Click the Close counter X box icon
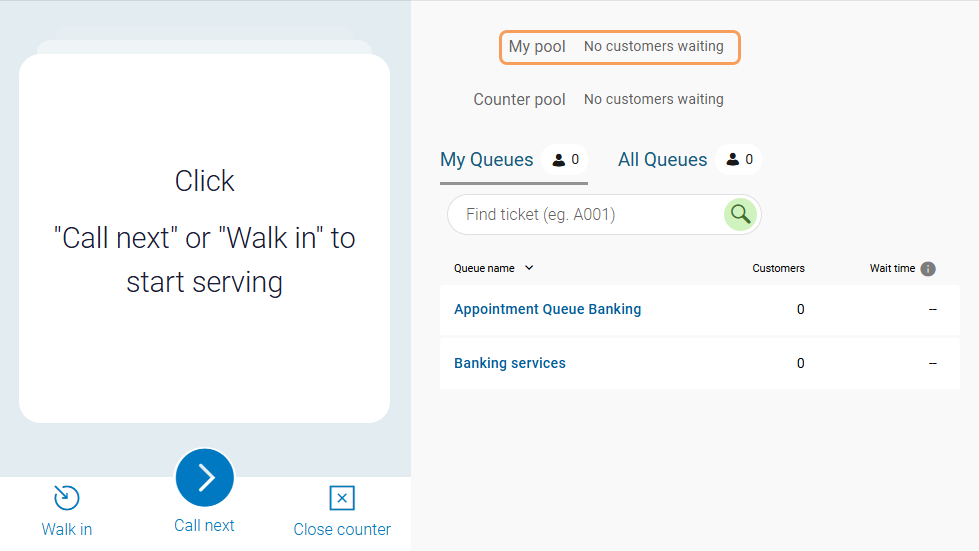 [342, 498]
